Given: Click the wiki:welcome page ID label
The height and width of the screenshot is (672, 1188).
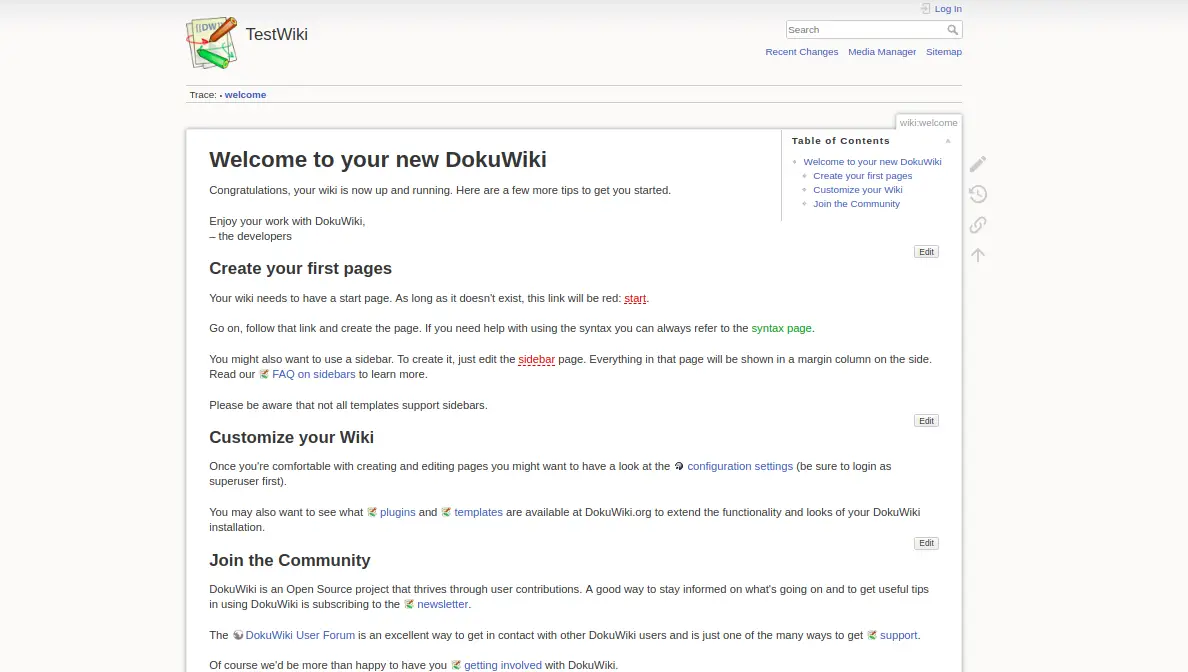Looking at the screenshot, I should coord(928,123).
